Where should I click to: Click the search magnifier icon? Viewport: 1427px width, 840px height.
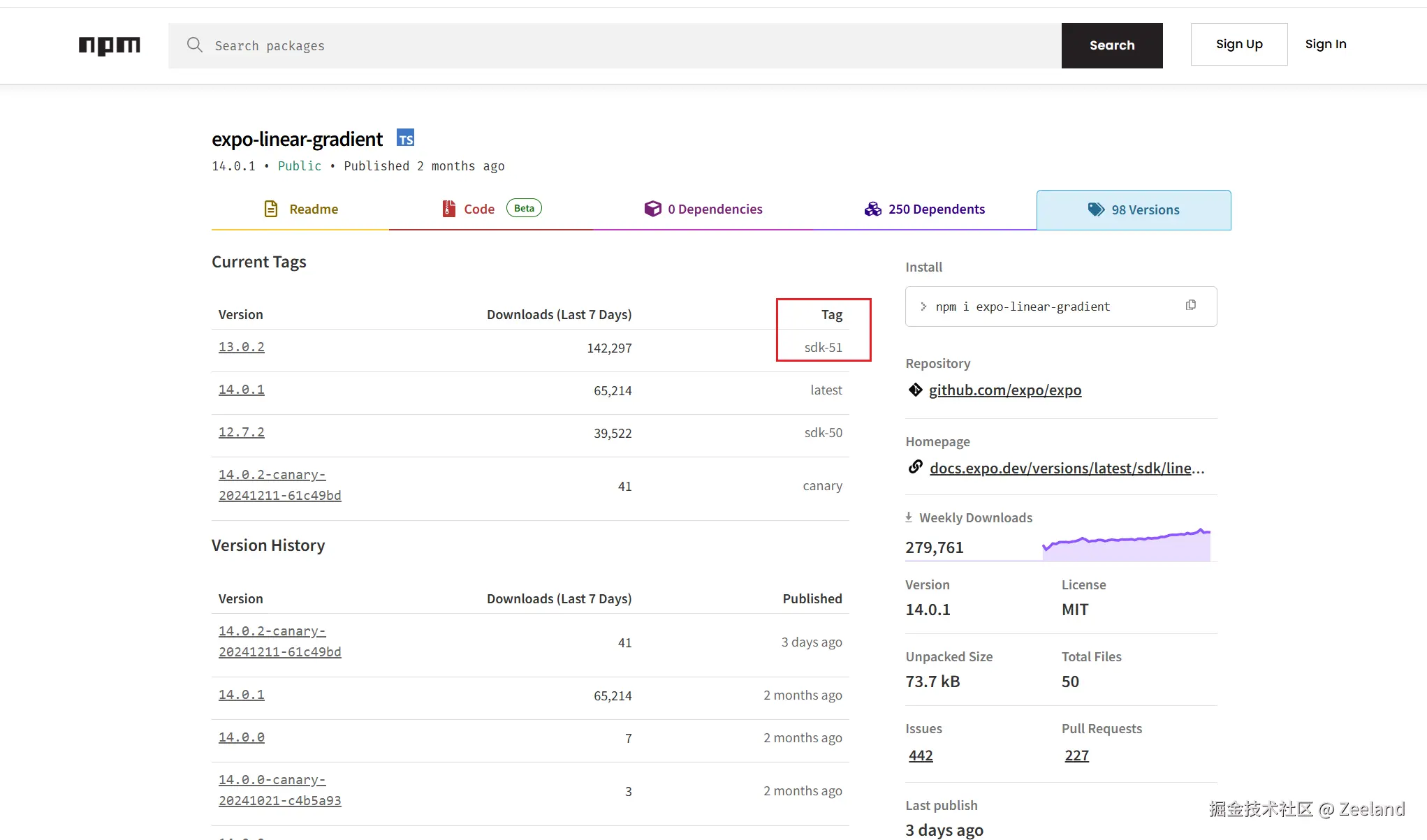point(194,45)
